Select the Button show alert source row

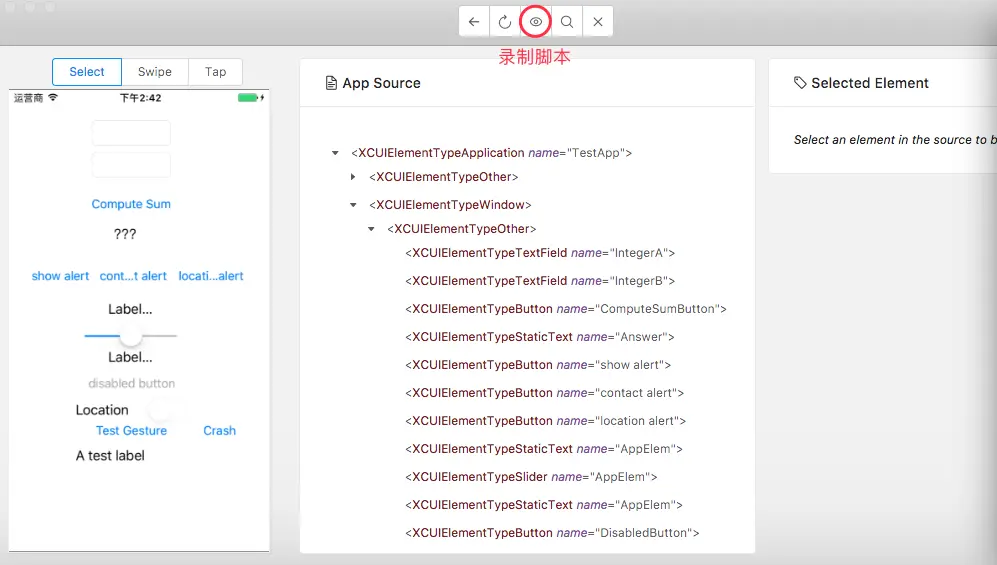(x=538, y=365)
